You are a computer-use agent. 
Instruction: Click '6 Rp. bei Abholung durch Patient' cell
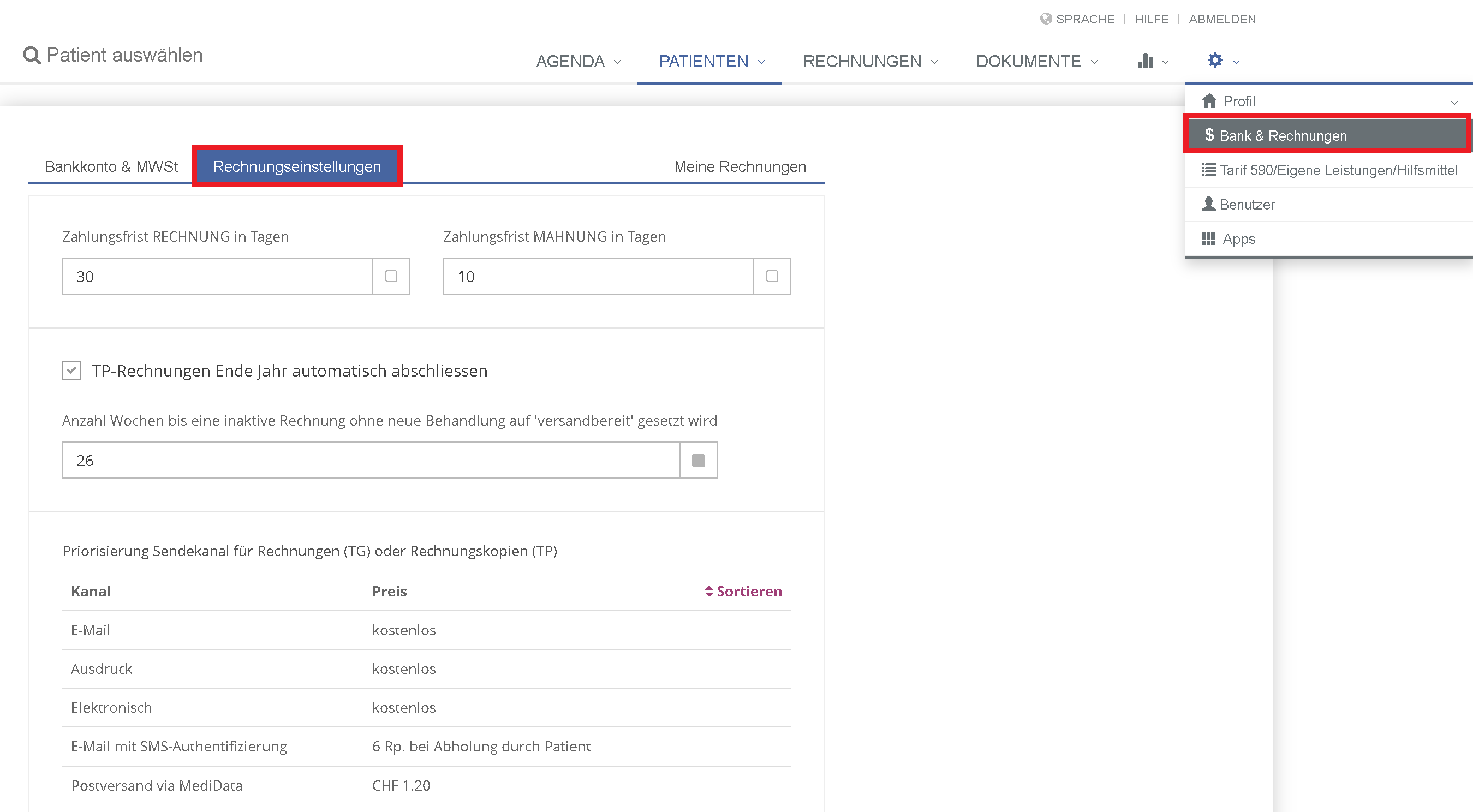click(481, 747)
